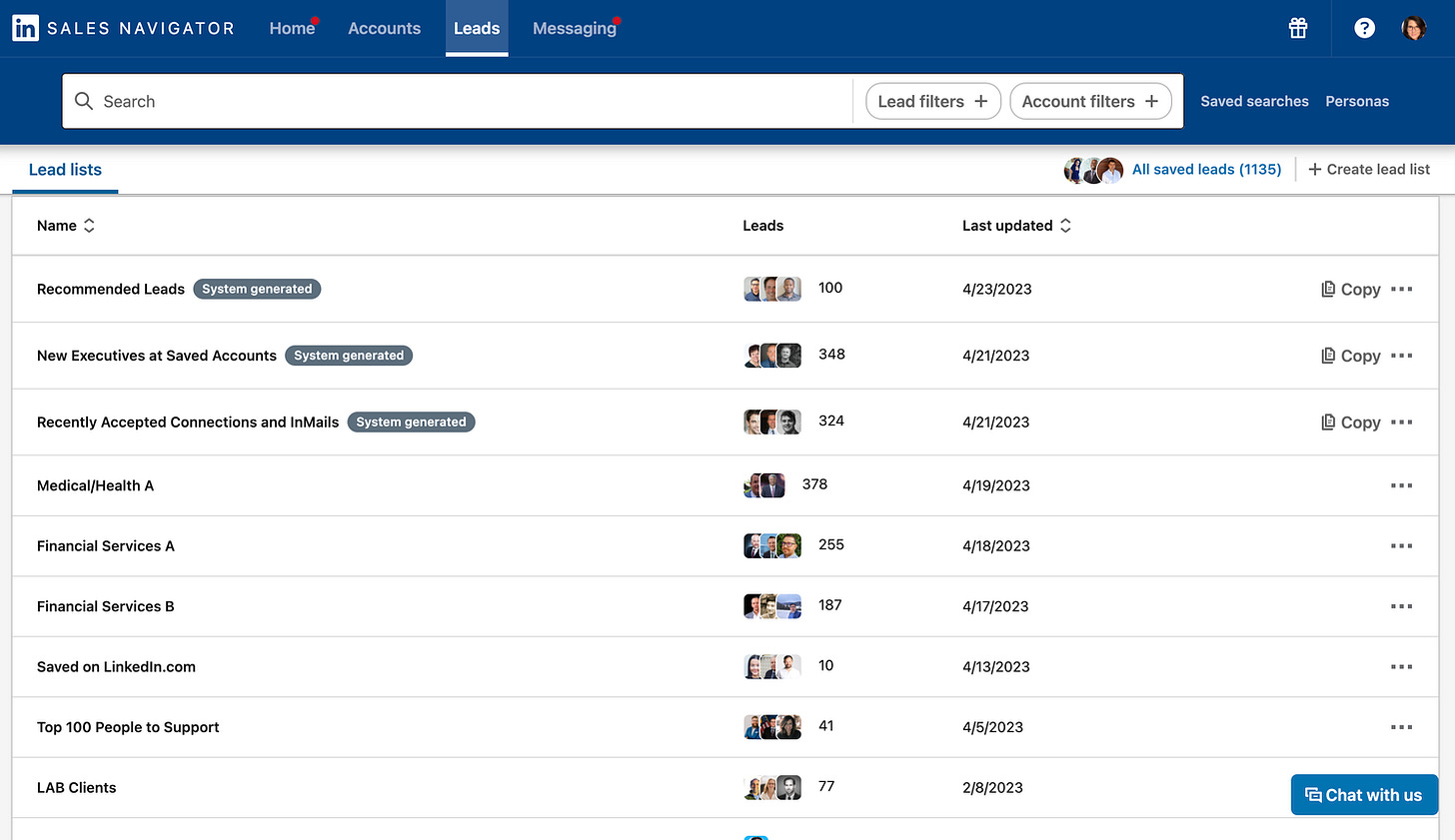Open New Executives at Saved Accounts list
Screen dimensions: 1455x840
(157, 356)
